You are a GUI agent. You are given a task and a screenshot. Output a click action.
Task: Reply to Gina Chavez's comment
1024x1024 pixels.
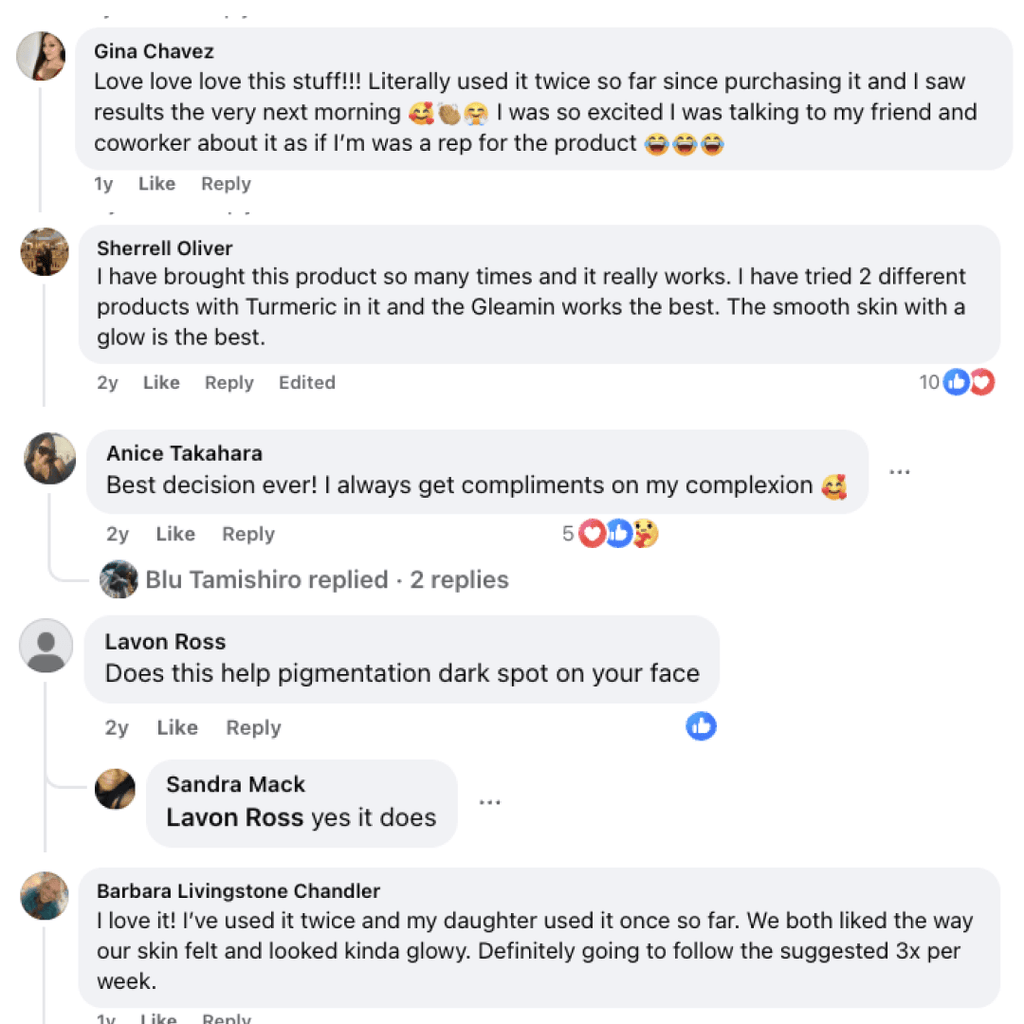click(x=226, y=184)
